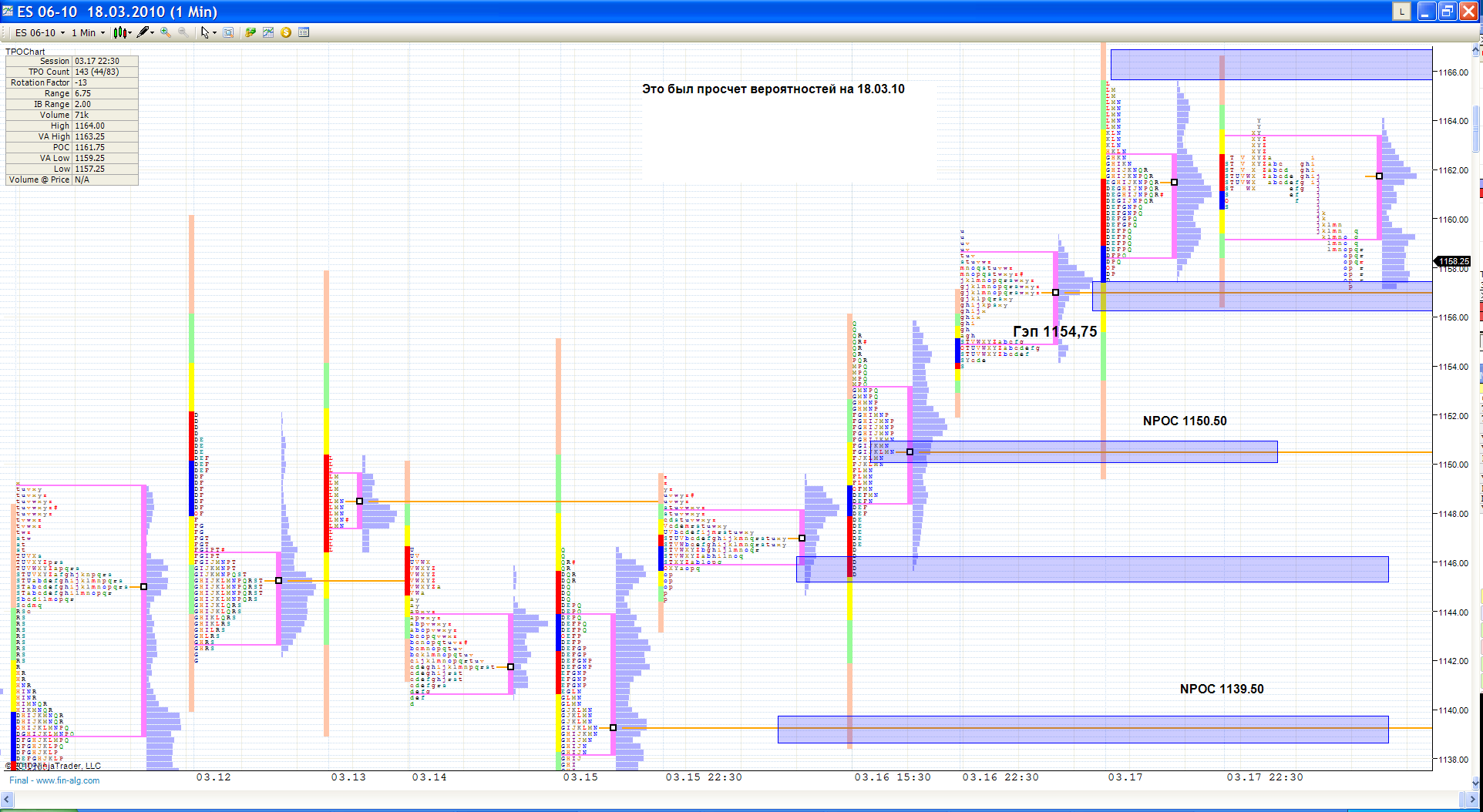Toggle the L link button in title bar

click(1401, 12)
